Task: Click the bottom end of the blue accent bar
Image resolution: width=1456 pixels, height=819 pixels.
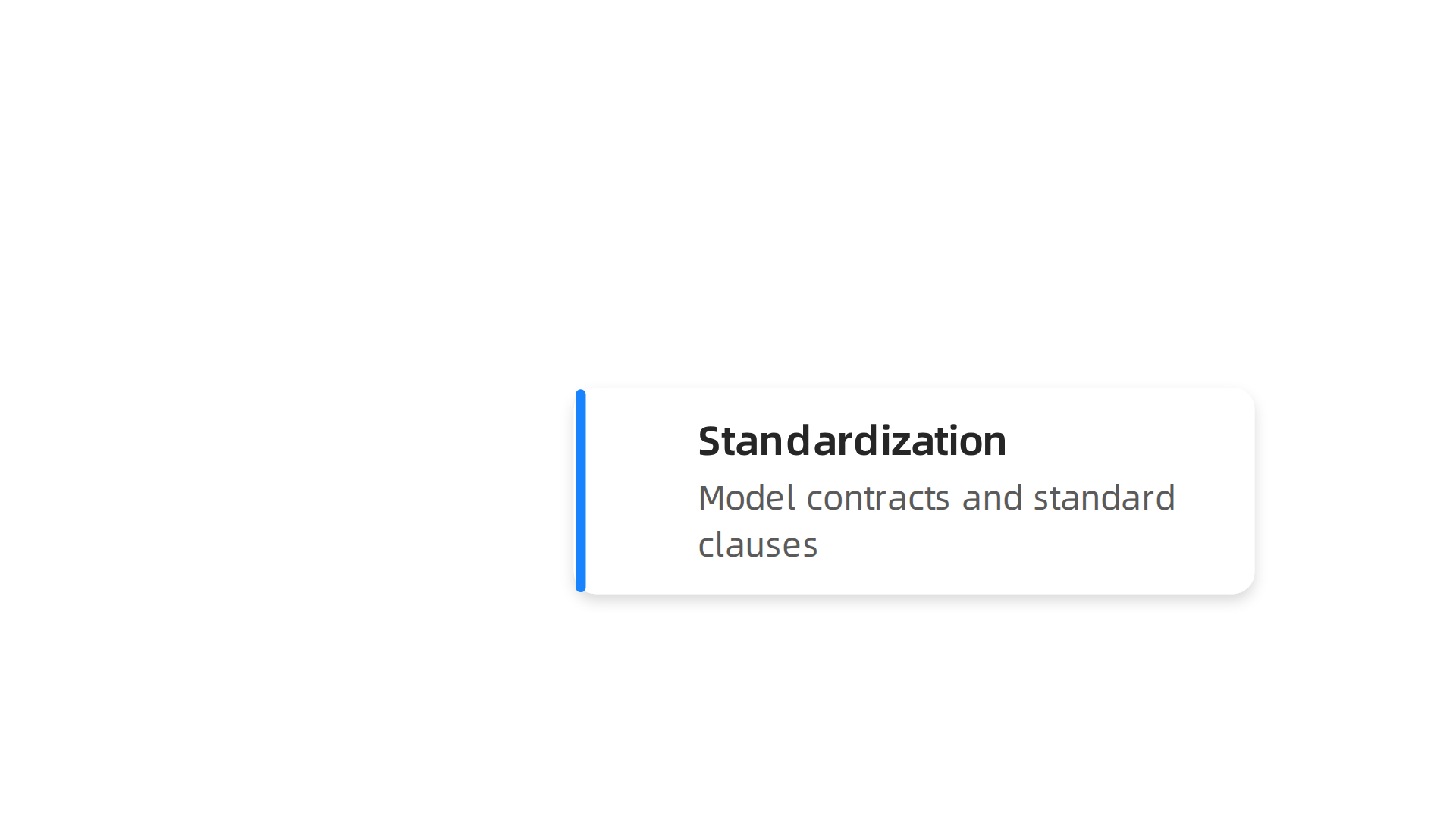Action: [581, 586]
